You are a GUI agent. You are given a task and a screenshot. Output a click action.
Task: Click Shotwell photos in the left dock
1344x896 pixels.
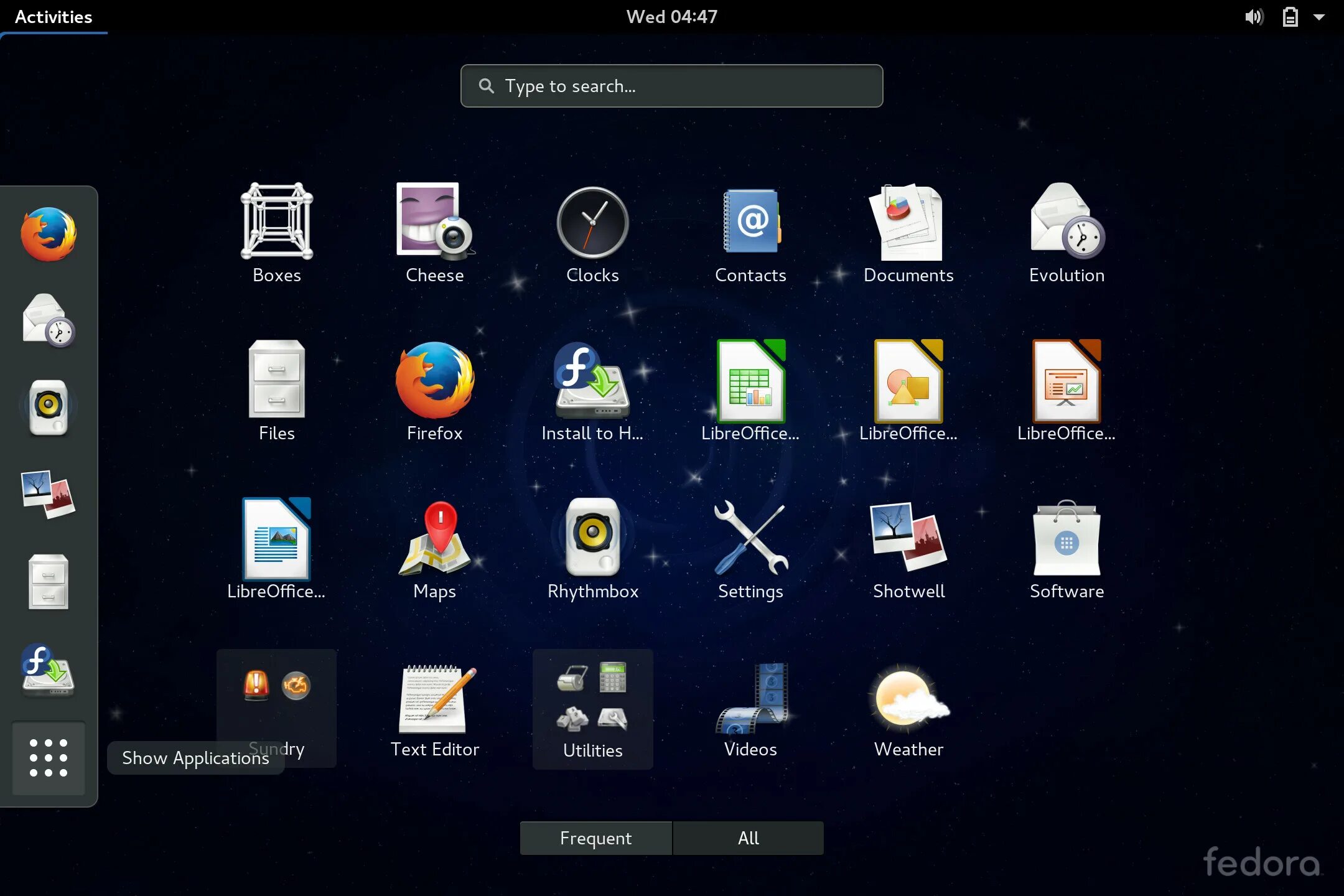pos(49,495)
